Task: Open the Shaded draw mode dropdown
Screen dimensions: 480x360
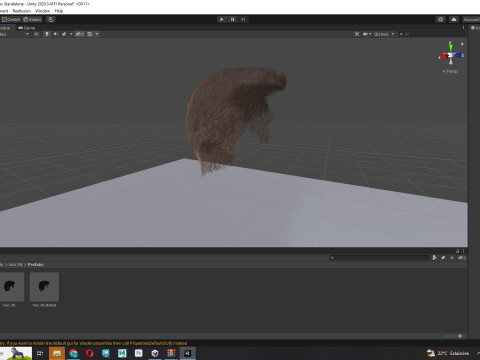Action: [15, 34]
